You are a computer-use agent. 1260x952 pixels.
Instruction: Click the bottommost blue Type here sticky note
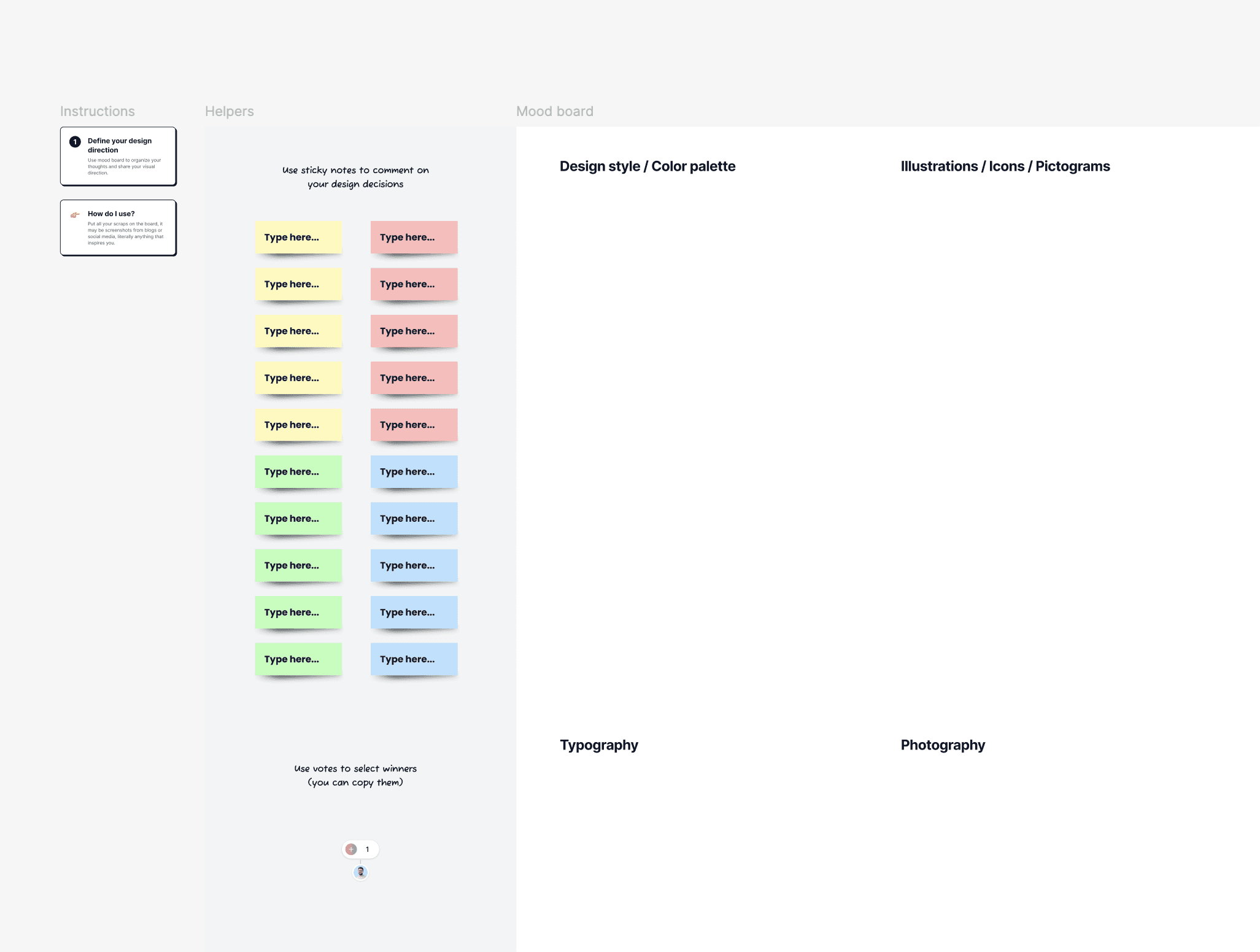(x=414, y=659)
